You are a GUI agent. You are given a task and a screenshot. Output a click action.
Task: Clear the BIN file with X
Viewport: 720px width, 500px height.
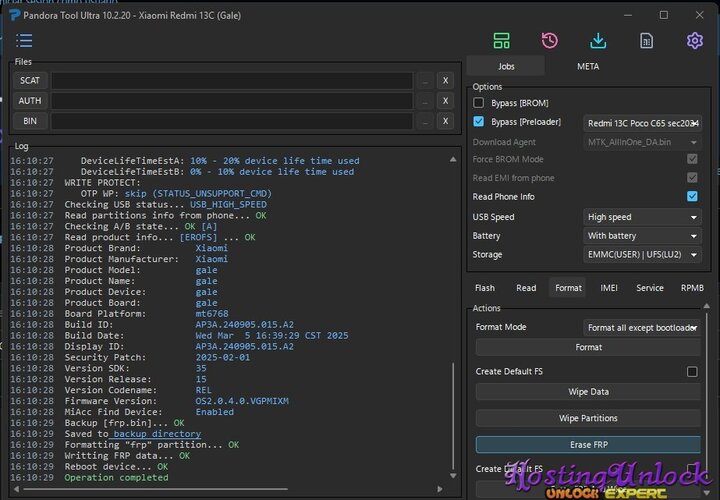coord(445,121)
